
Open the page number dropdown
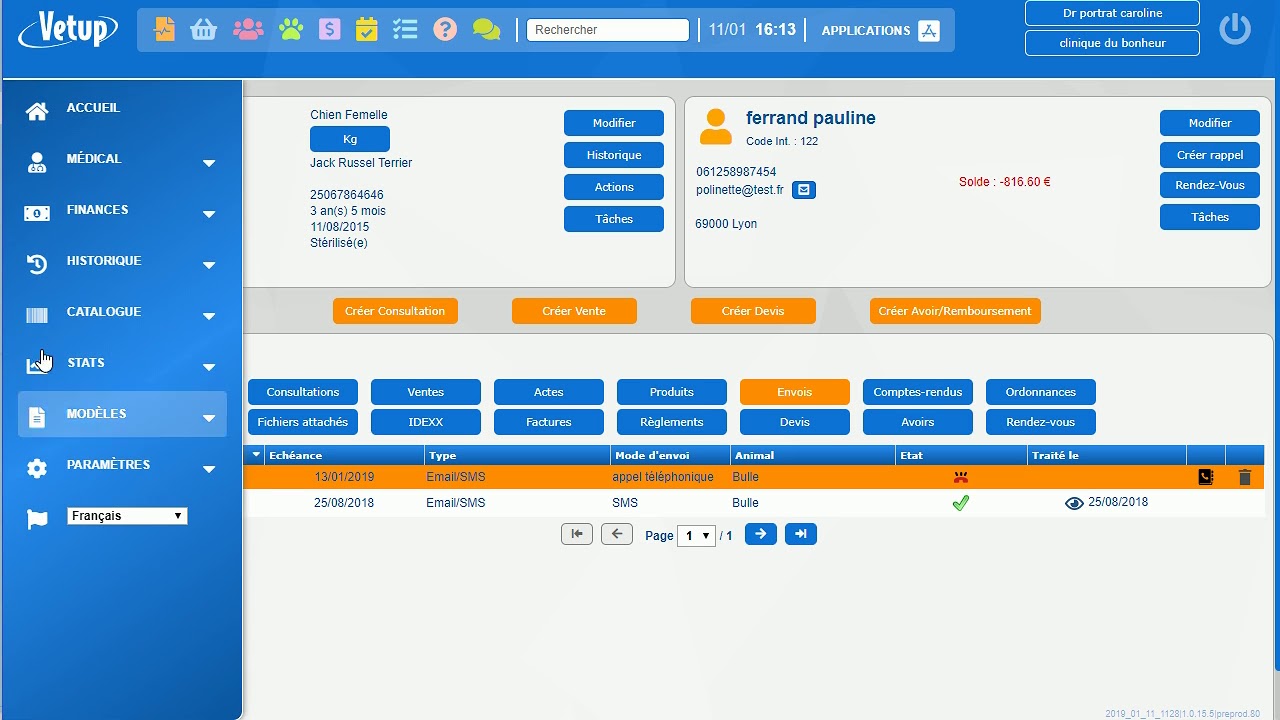tap(695, 536)
